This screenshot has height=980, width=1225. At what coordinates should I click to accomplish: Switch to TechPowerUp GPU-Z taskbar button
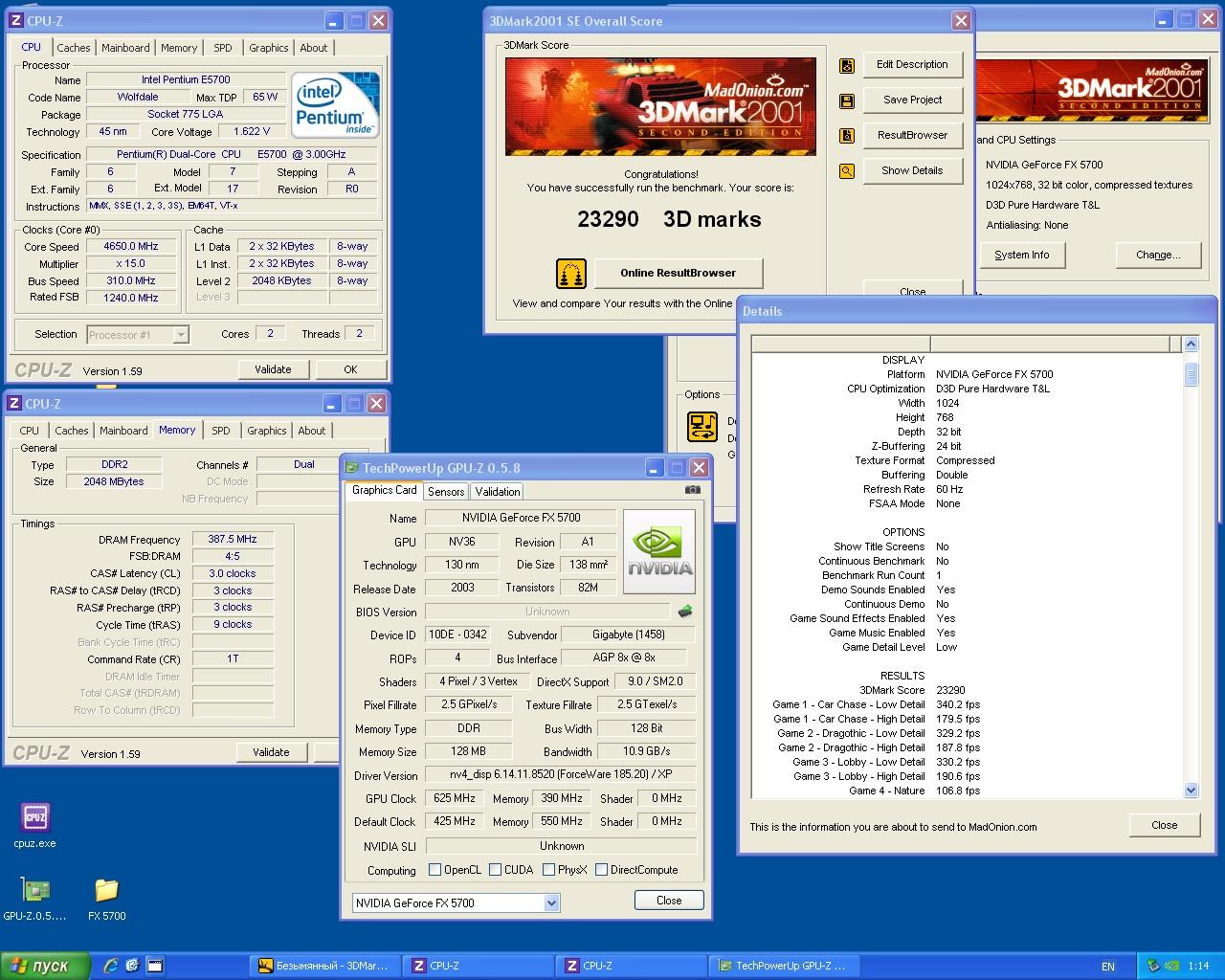785,967
